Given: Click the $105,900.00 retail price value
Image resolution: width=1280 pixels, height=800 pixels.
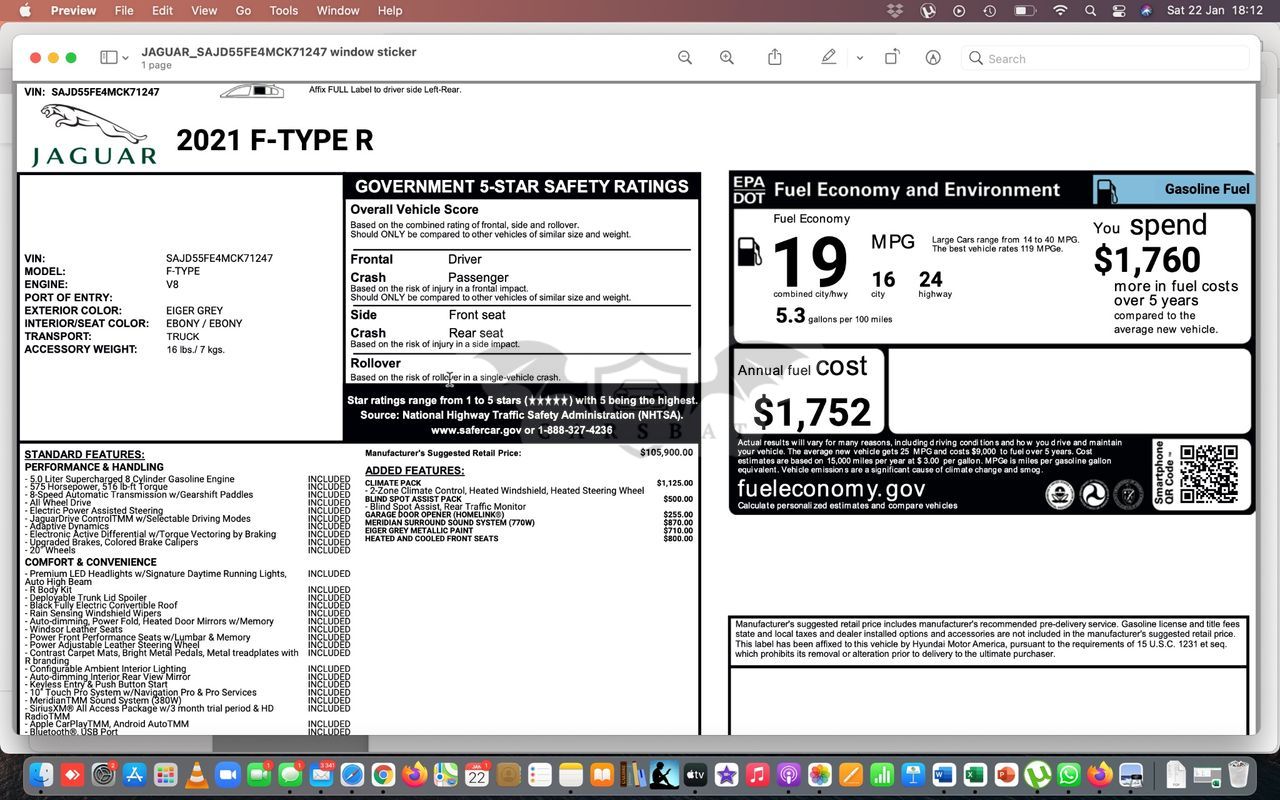Looking at the screenshot, I should 666,453.
